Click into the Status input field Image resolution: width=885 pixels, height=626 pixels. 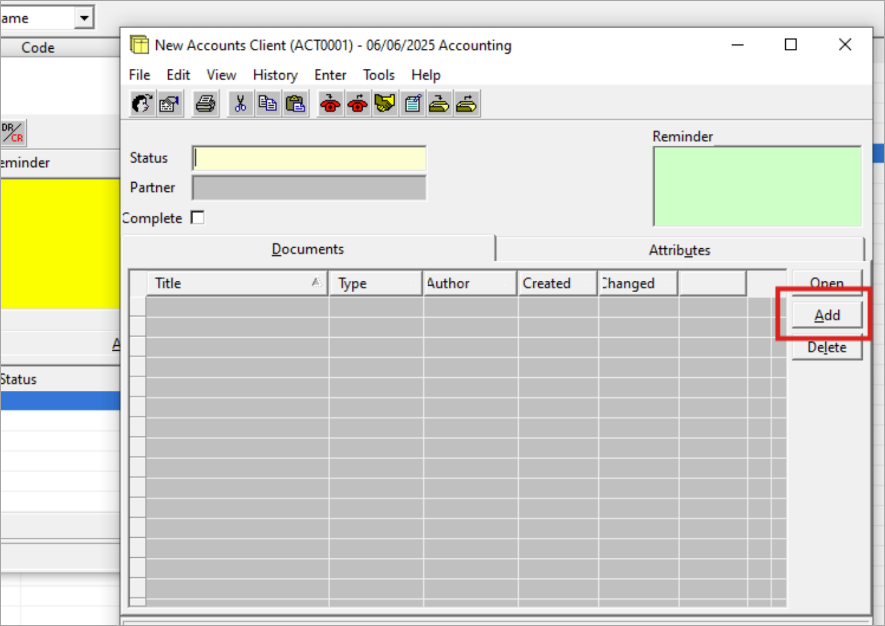309,158
